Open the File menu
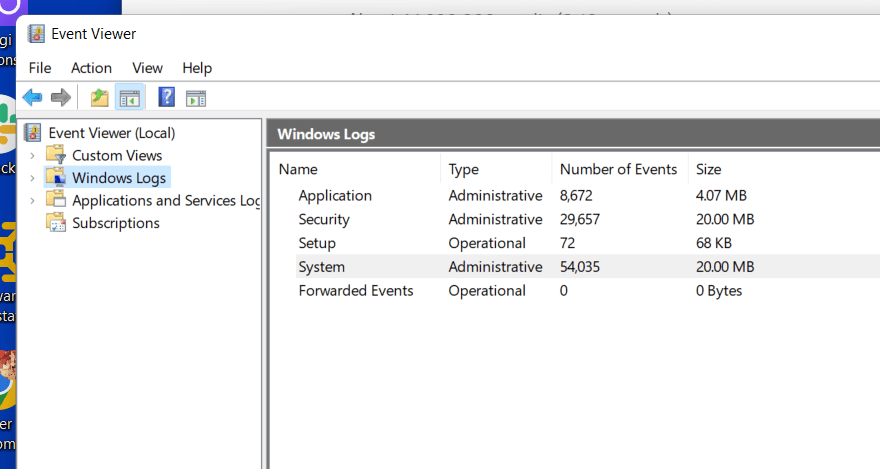Viewport: 880px width, 469px height. tap(40, 68)
